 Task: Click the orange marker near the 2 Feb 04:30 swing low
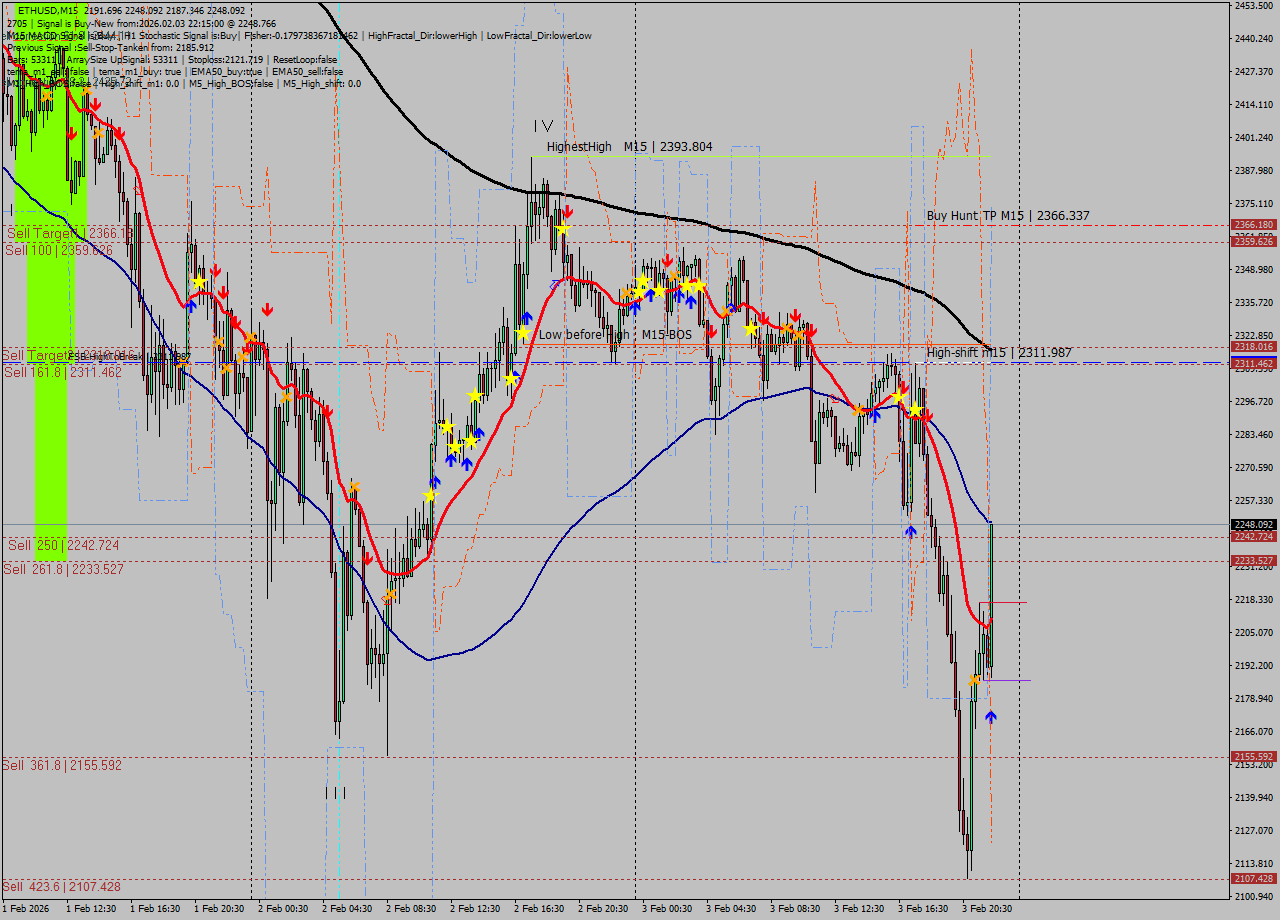[x=390, y=594]
